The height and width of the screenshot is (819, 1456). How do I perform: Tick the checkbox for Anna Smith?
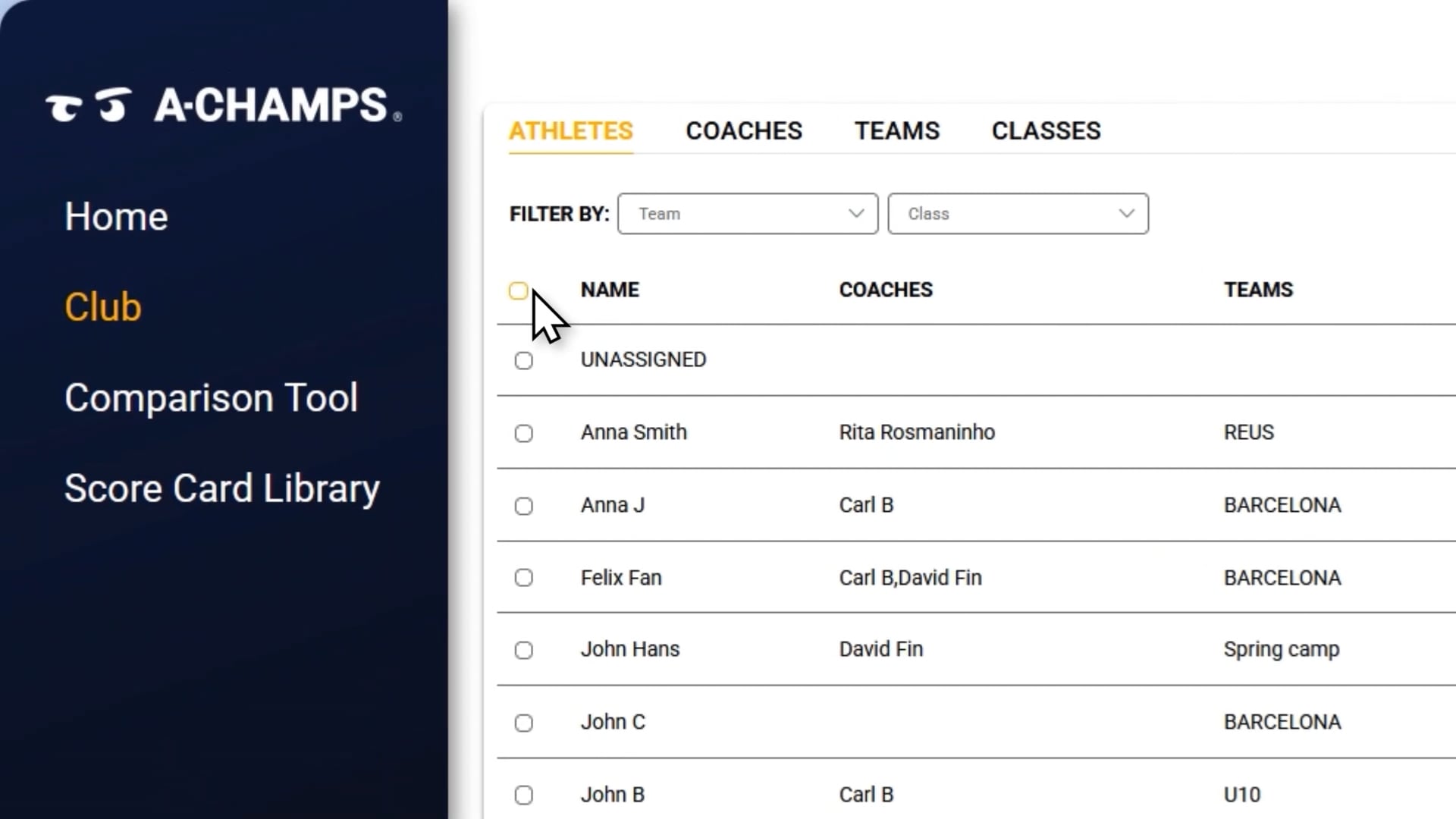click(523, 433)
